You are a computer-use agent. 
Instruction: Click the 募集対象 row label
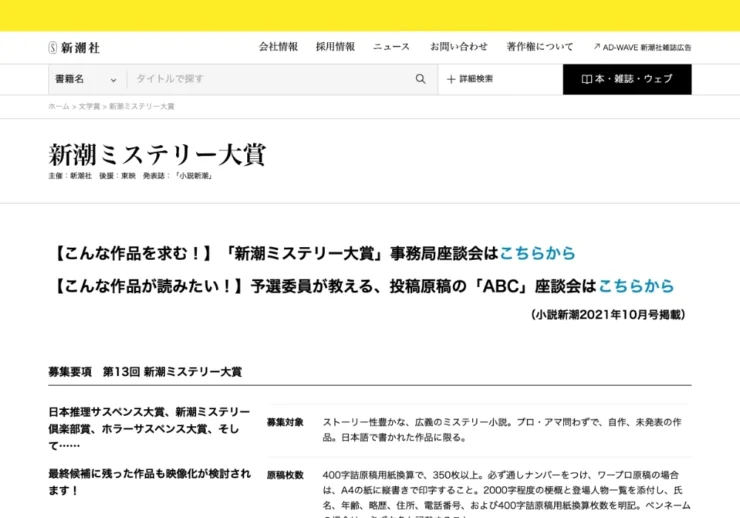pos(285,422)
